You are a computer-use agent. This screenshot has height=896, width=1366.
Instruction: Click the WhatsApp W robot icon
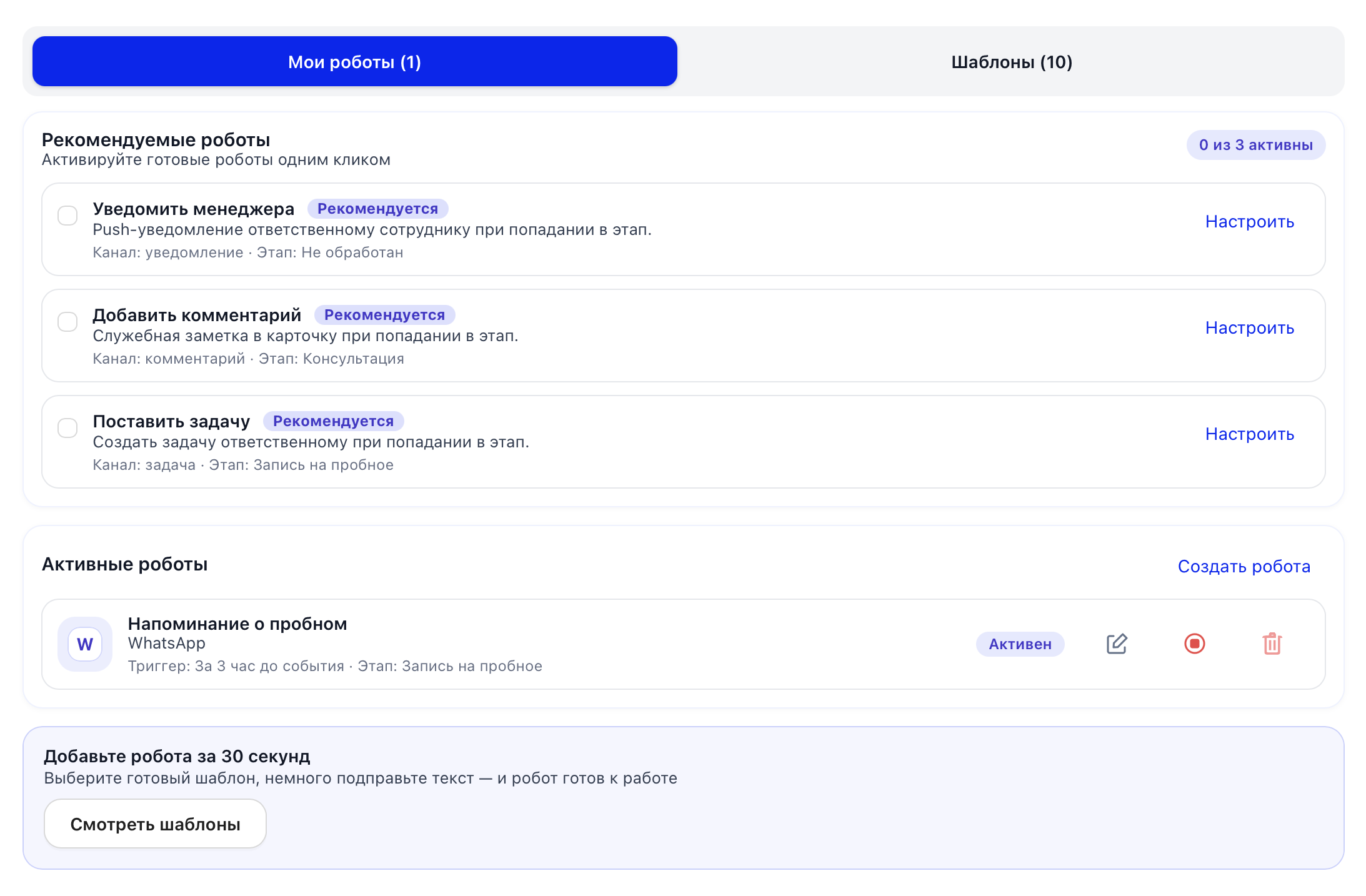85,644
